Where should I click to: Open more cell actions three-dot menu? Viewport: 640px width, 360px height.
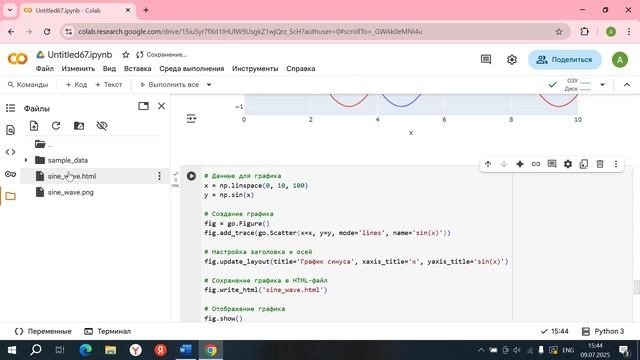tap(616, 164)
